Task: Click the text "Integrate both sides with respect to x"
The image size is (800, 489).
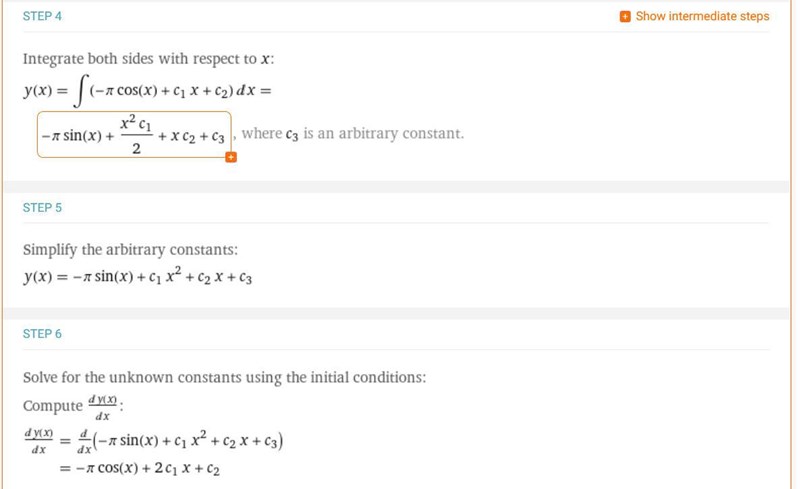Action: (x=148, y=59)
